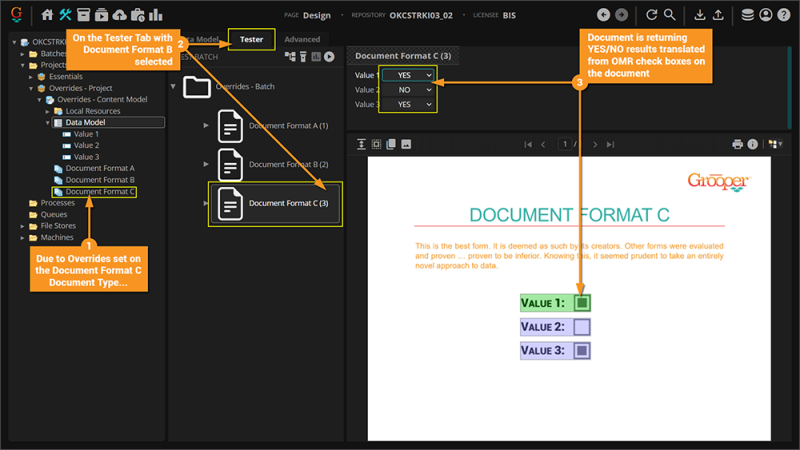Viewport: 800px width, 450px height.
Task: Expand the File Stores node
Action: (x=22, y=226)
